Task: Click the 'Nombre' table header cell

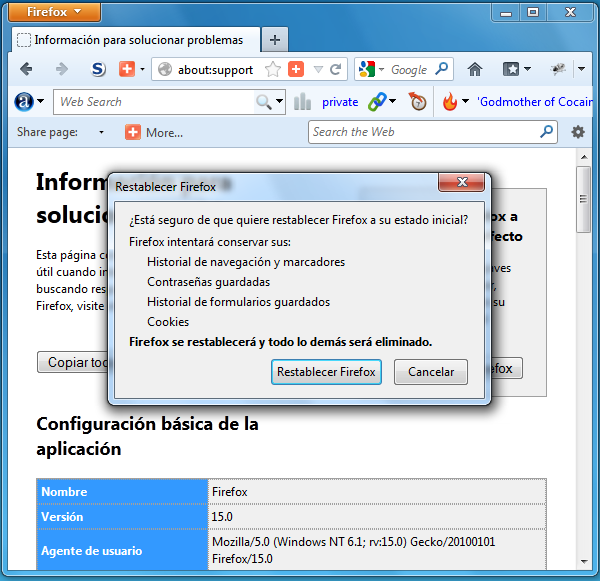Action: (x=122, y=491)
